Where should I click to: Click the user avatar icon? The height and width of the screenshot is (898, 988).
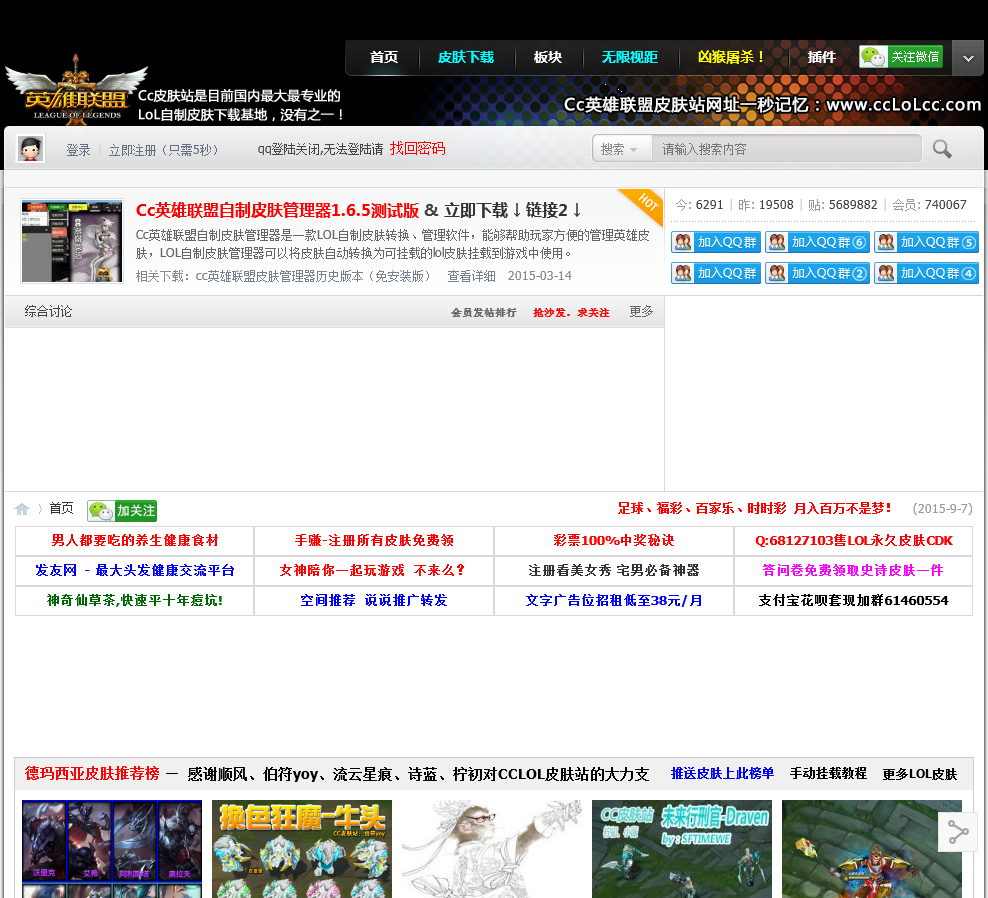pyautogui.click(x=30, y=149)
